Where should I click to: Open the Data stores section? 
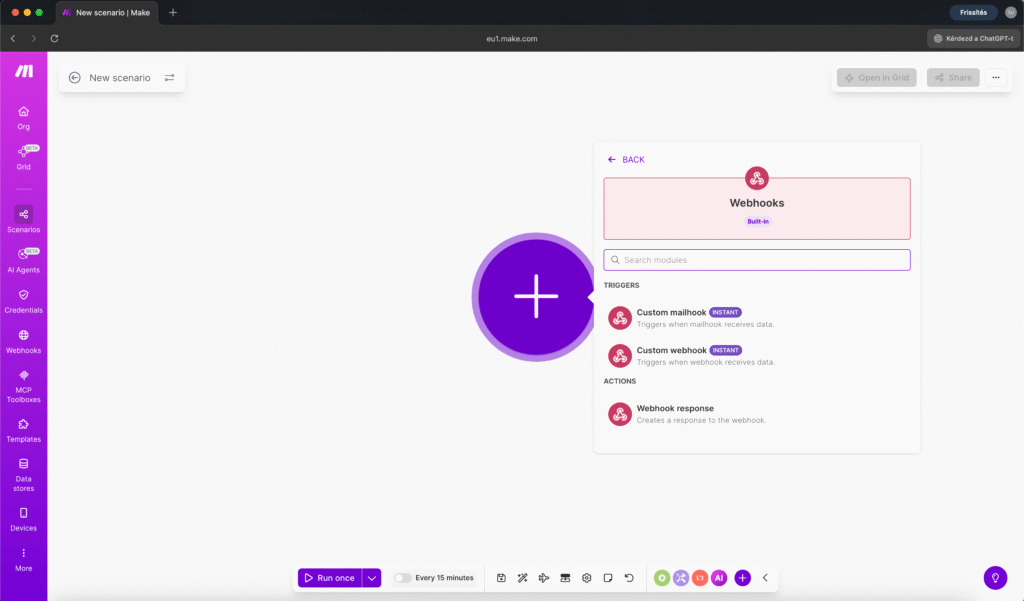coord(22,472)
